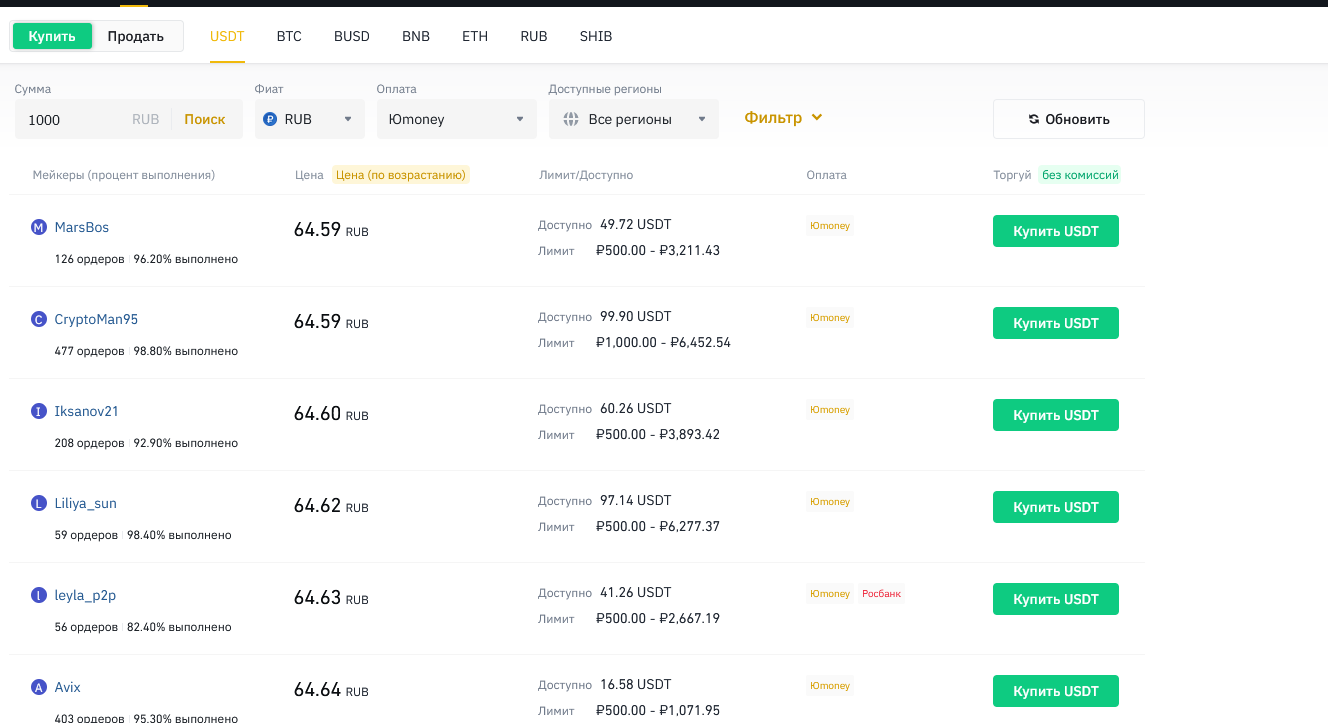Image resolution: width=1328 pixels, height=723 pixels.
Task: Click the Росбанк payment tag
Action: (x=881, y=594)
